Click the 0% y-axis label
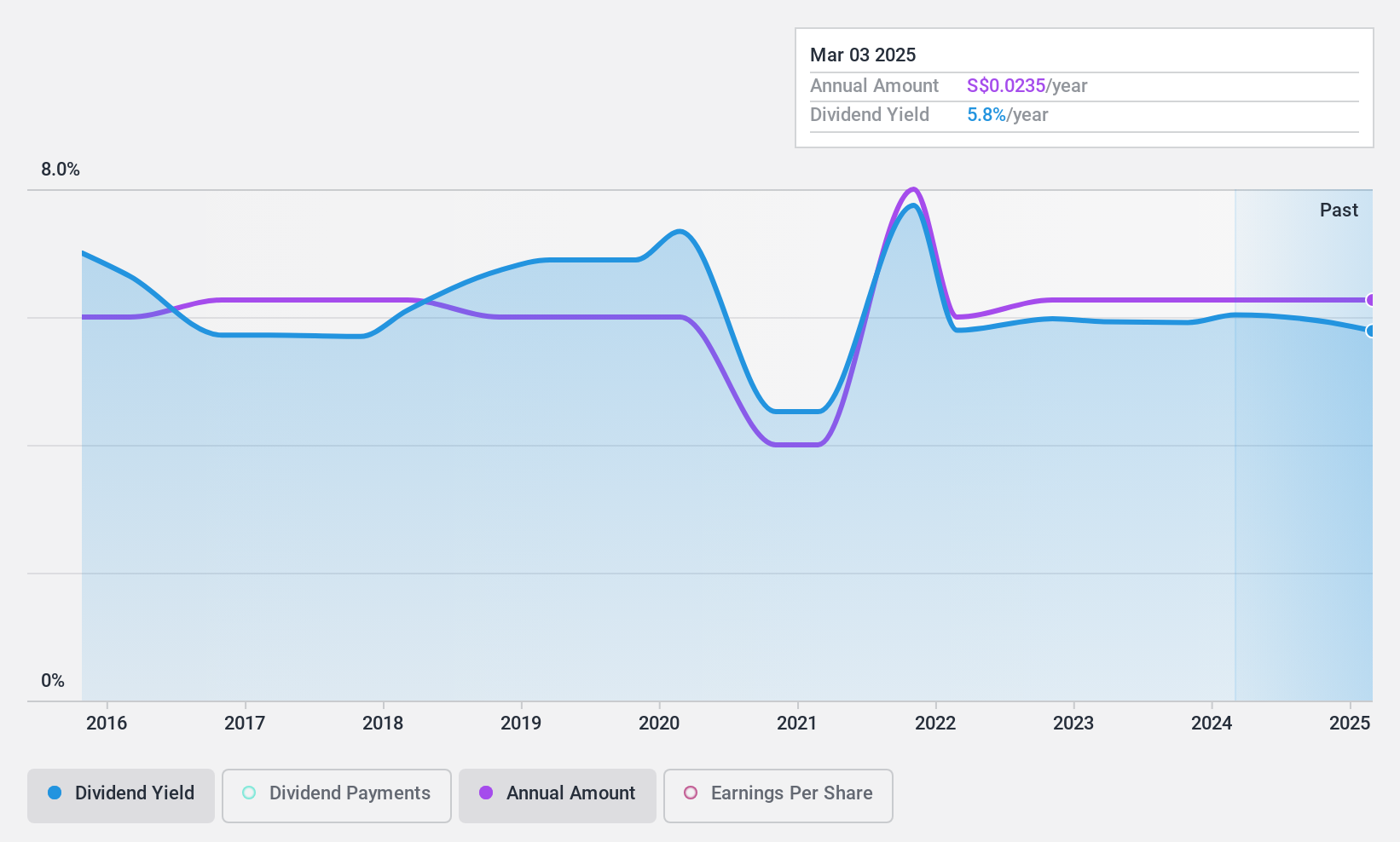 pyautogui.click(x=53, y=681)
